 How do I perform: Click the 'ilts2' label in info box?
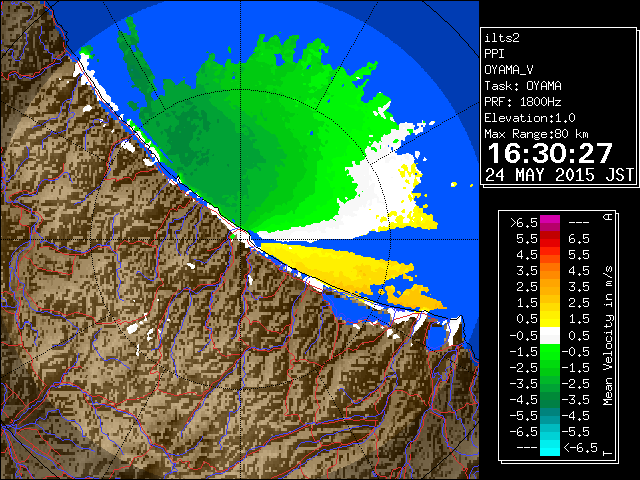click(502, 38)
